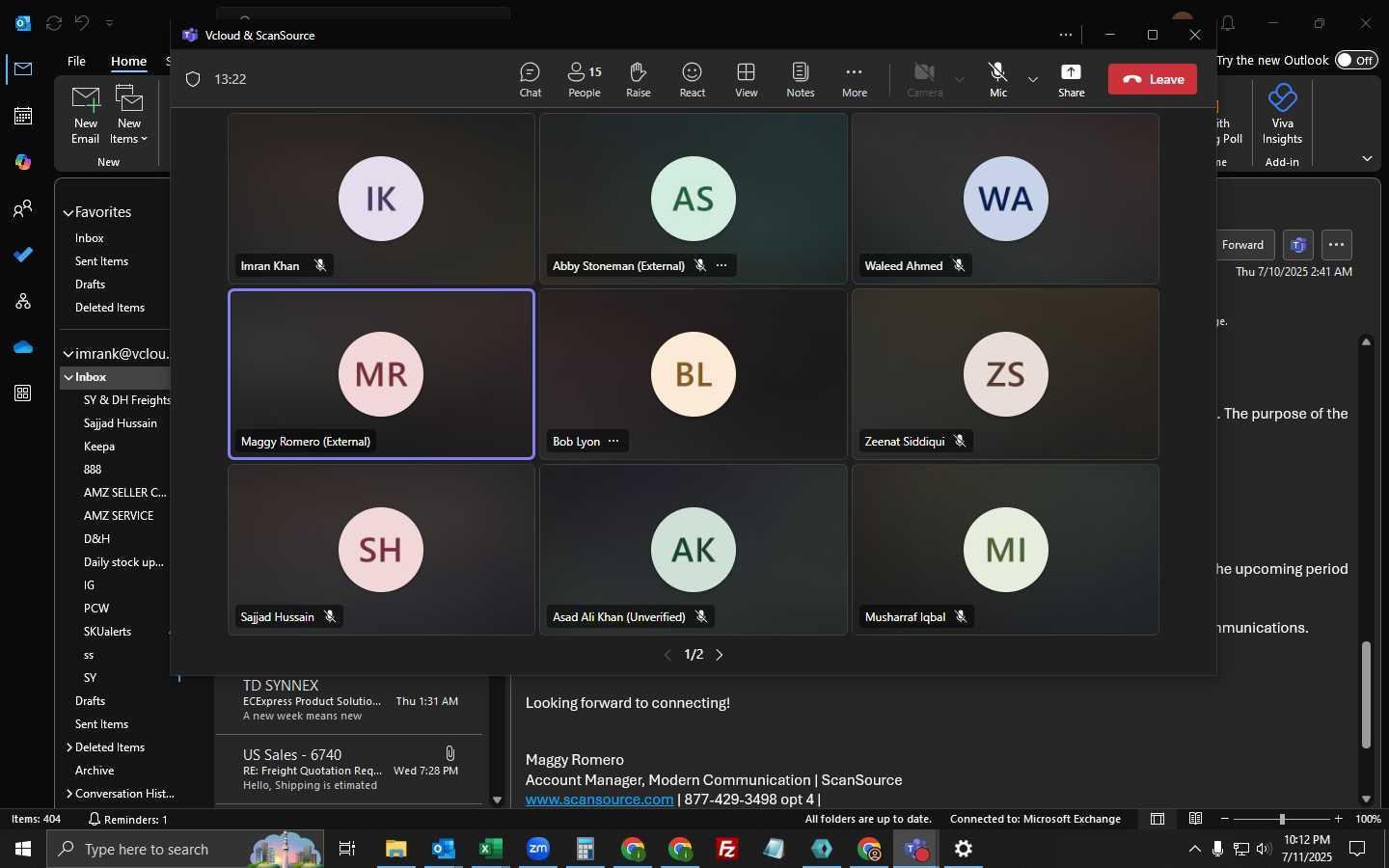The height and width of the screenshot is (868, 1389).
Task: Open the File tab in Outlook
Action: click(76, 61)
